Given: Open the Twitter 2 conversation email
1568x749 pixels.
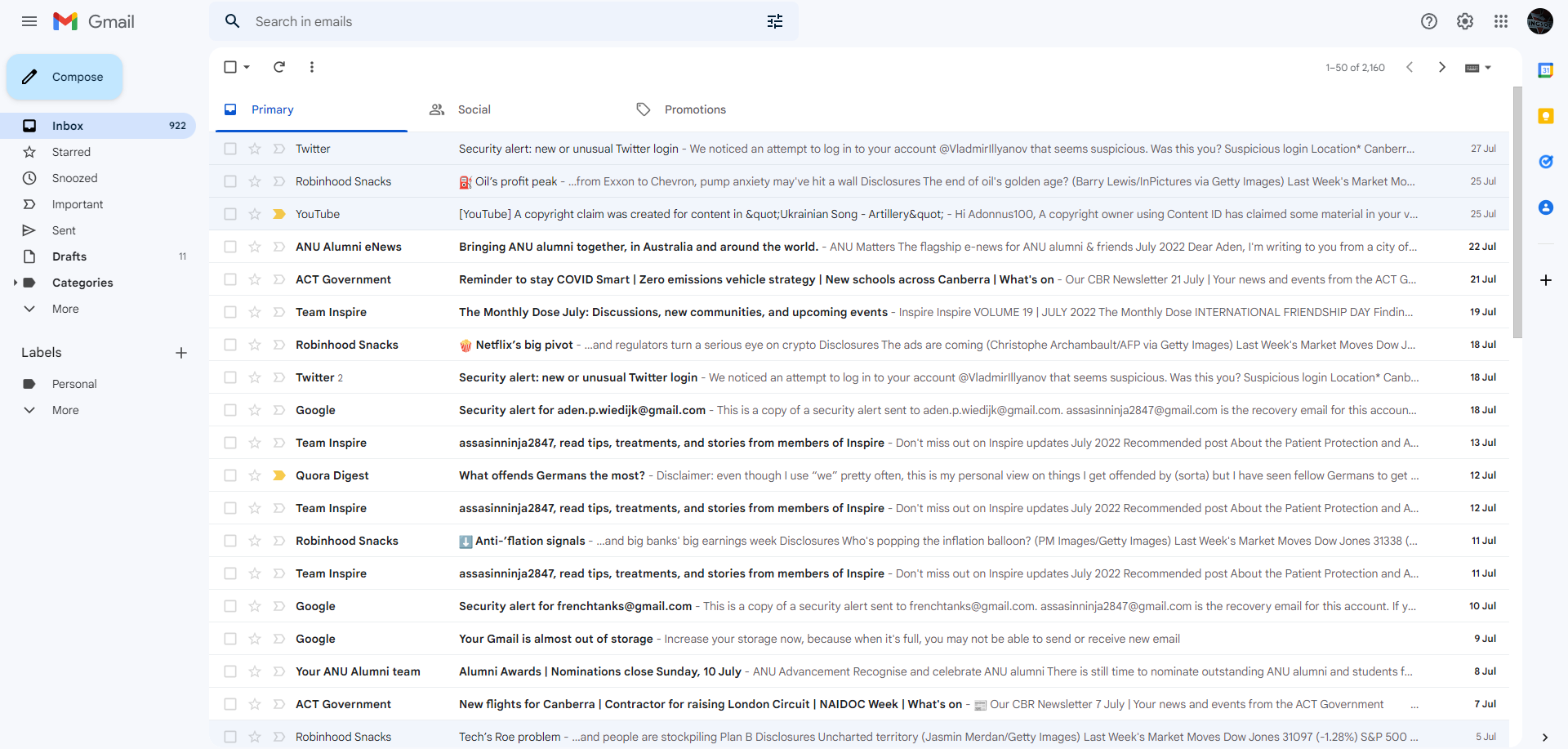Looking at the screenshot, I should click(x=859, y=377).
